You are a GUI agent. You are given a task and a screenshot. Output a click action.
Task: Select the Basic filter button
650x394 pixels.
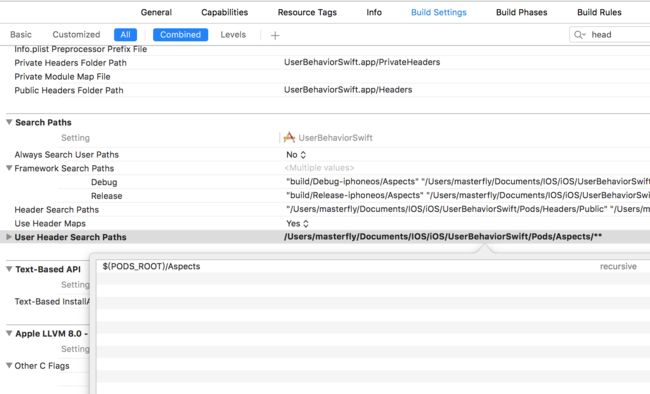click(21, 34)
